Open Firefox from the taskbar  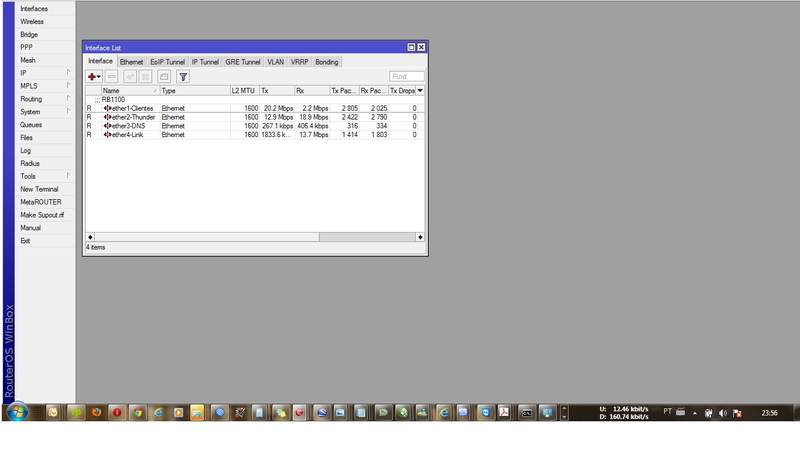[x=96, y=412]
